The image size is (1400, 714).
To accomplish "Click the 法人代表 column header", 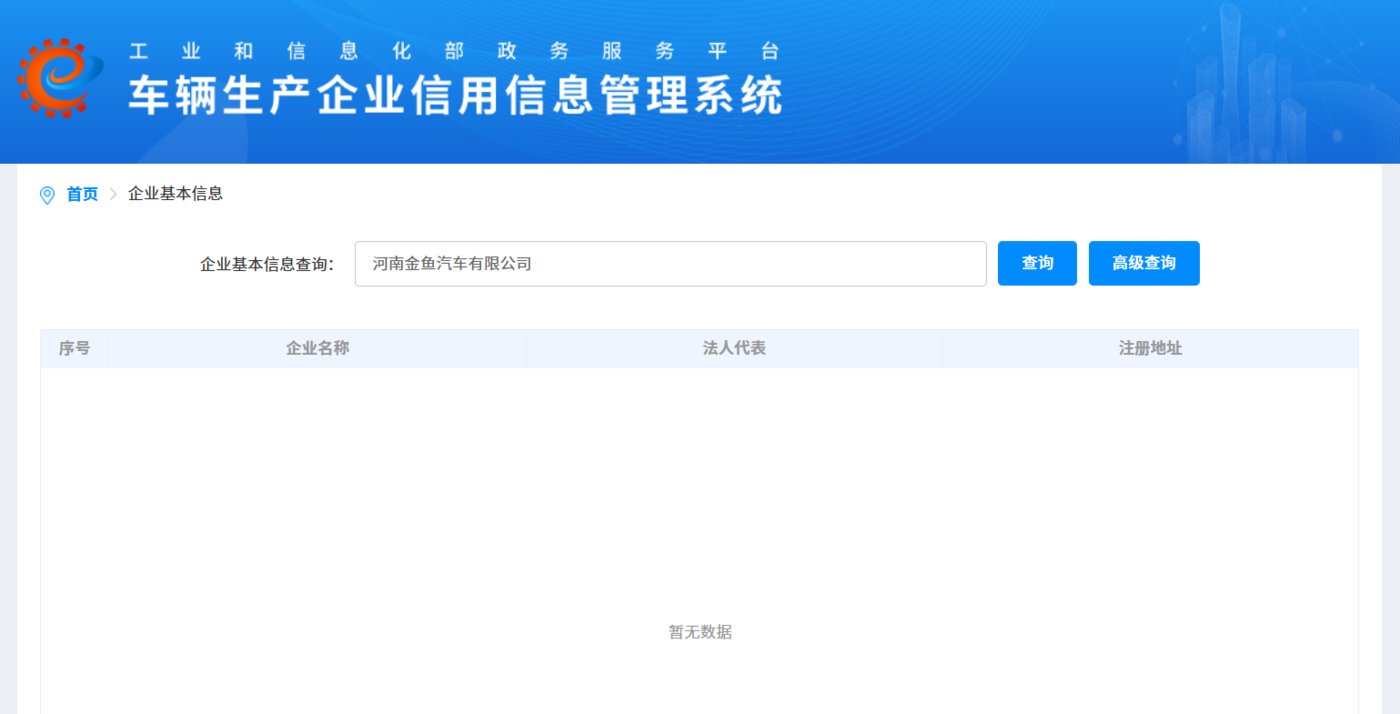I will point(733,348).
